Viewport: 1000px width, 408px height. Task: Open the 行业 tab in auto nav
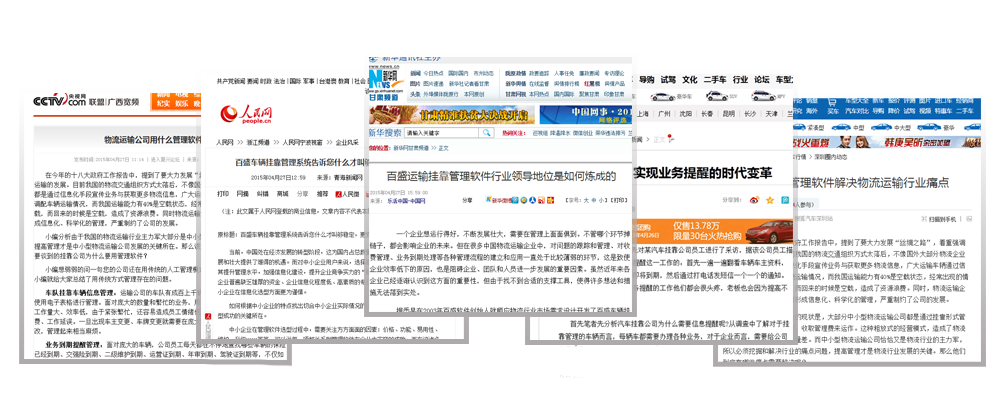tap(740, 80)
